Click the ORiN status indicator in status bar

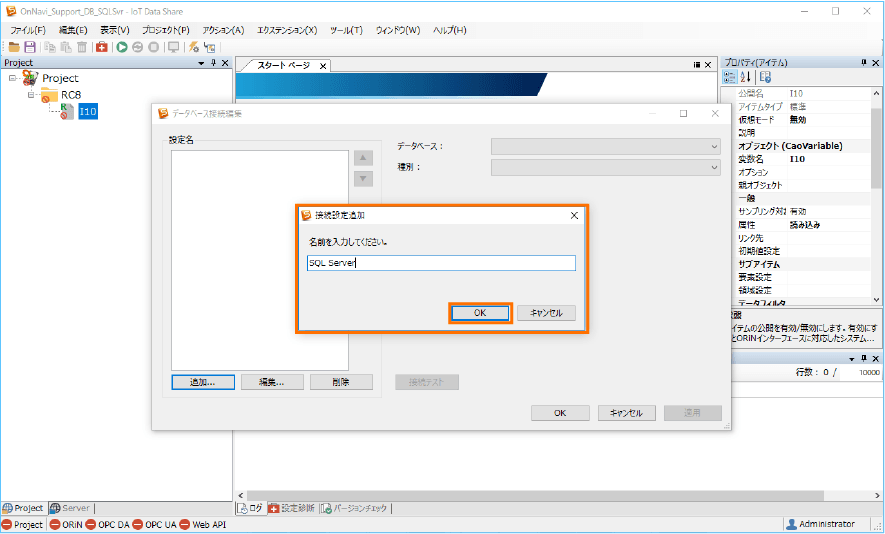(x=68, y=524)
